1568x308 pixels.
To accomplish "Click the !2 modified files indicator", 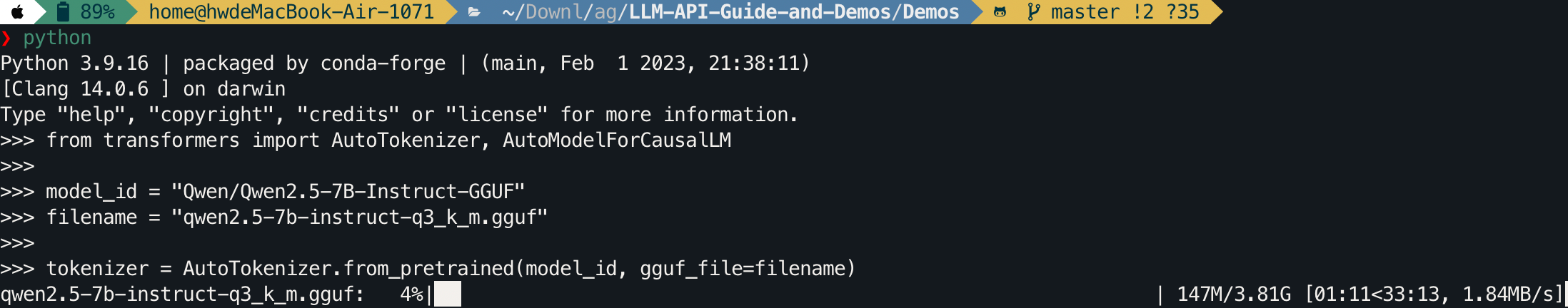I will tap(1143, 12).
